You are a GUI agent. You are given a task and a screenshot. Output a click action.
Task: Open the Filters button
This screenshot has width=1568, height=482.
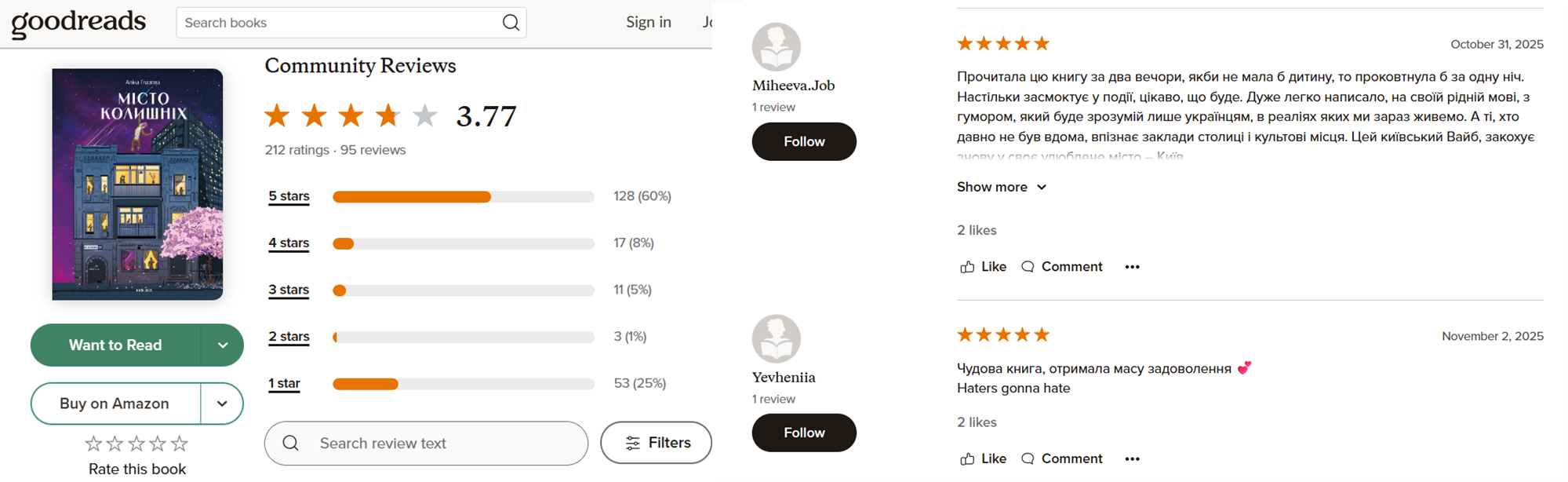(656, 443)
